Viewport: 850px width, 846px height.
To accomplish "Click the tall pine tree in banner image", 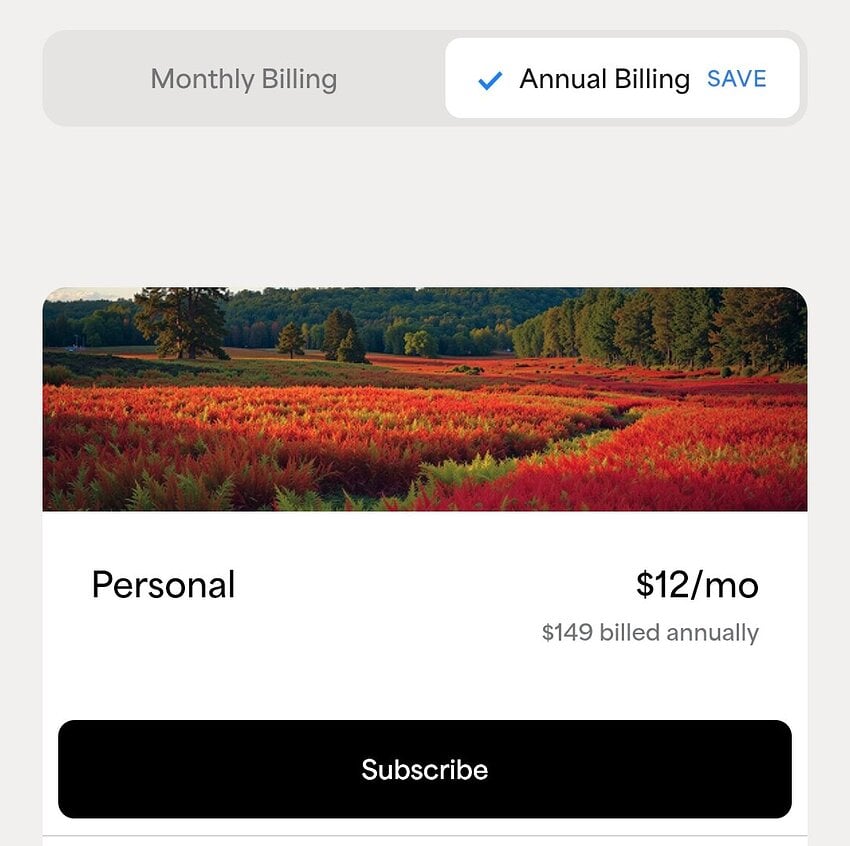I will (182, 320).
